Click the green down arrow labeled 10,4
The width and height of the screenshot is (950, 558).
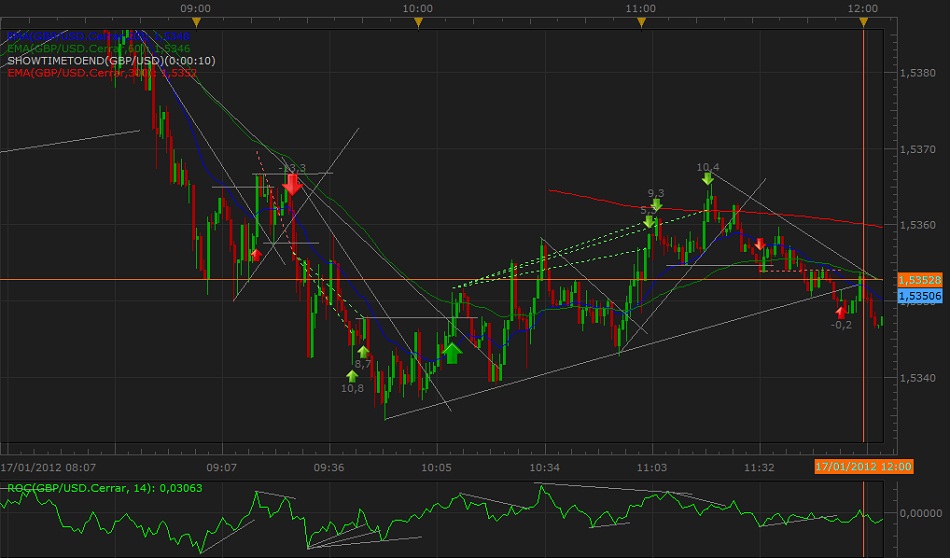(x=707, y=179)
